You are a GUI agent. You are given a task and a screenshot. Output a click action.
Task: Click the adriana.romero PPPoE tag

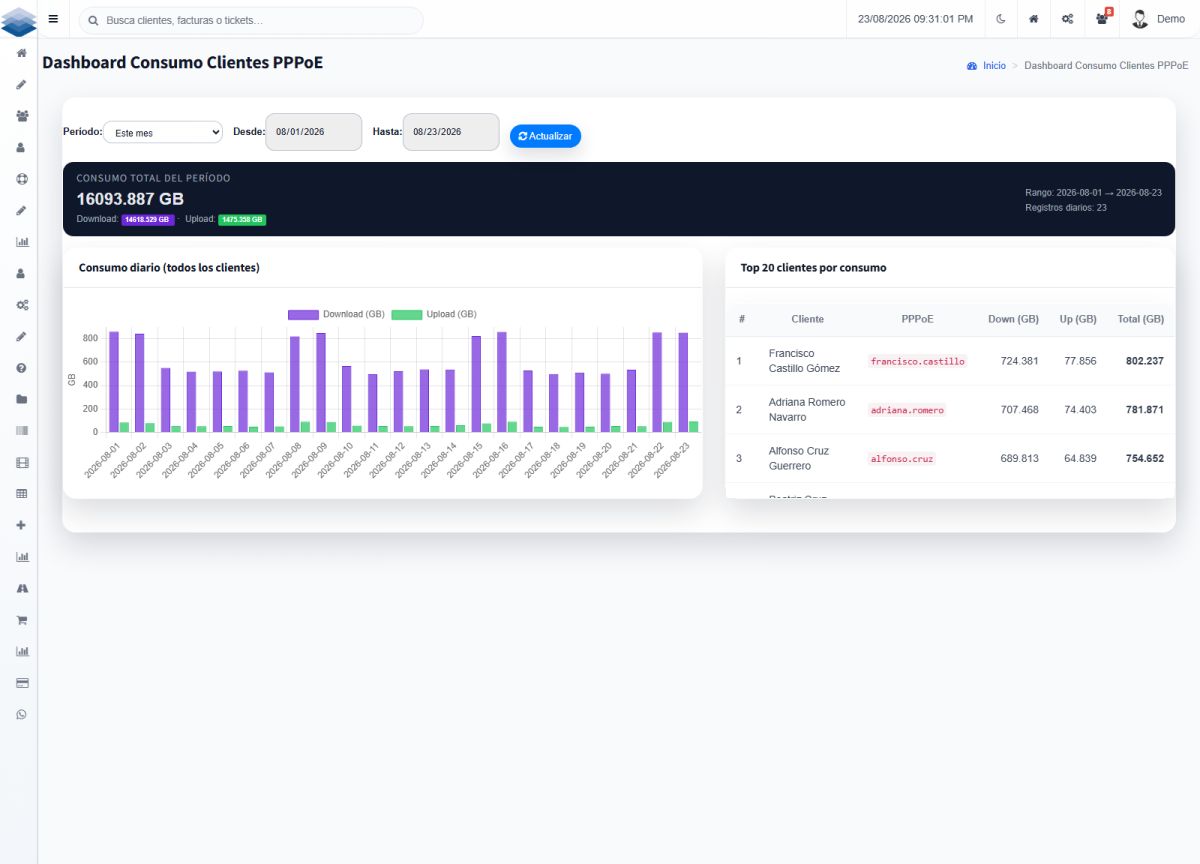(x=907, y=410)
